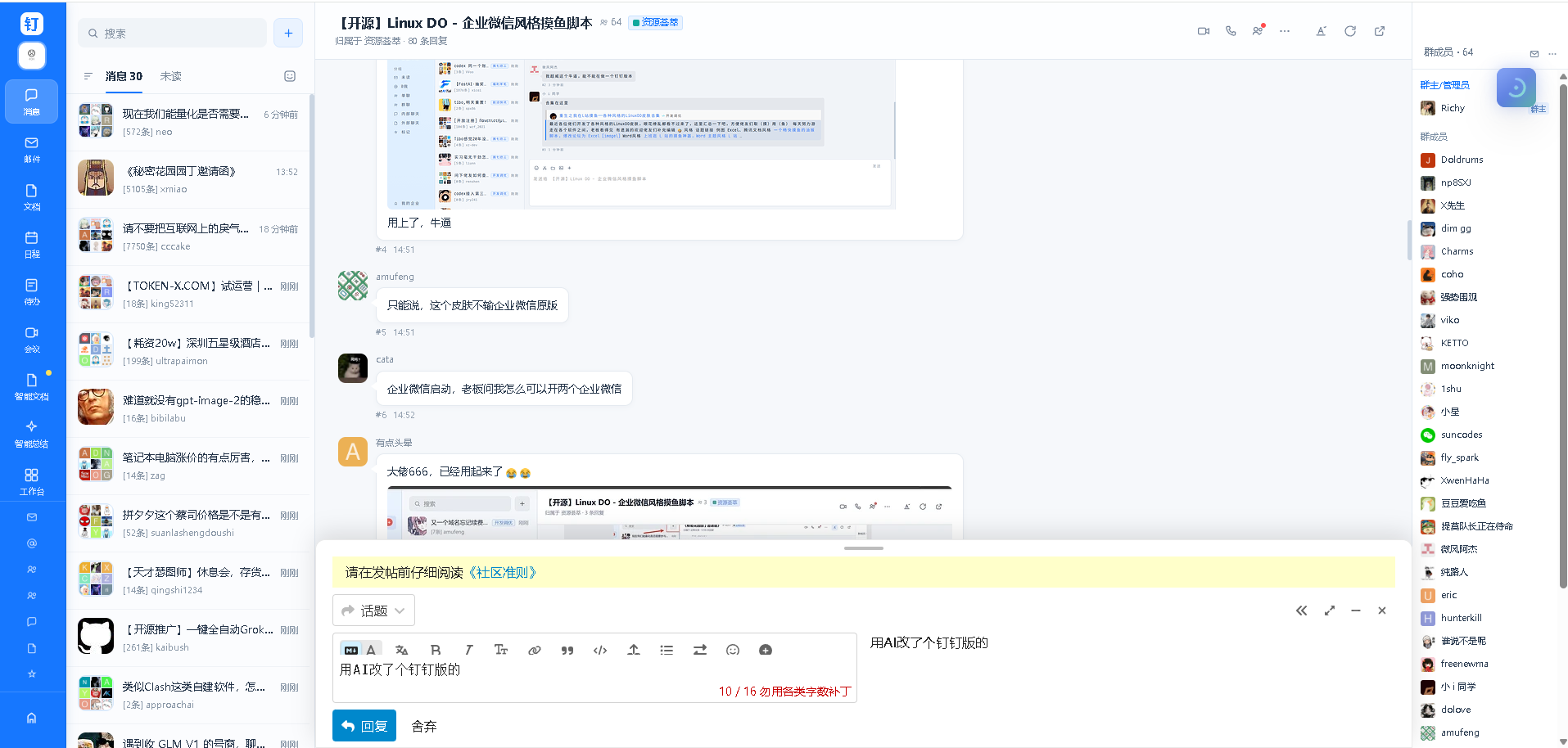Open the 会议 meetings section
The image size is (1568, 748).
[x=31, y=339]
